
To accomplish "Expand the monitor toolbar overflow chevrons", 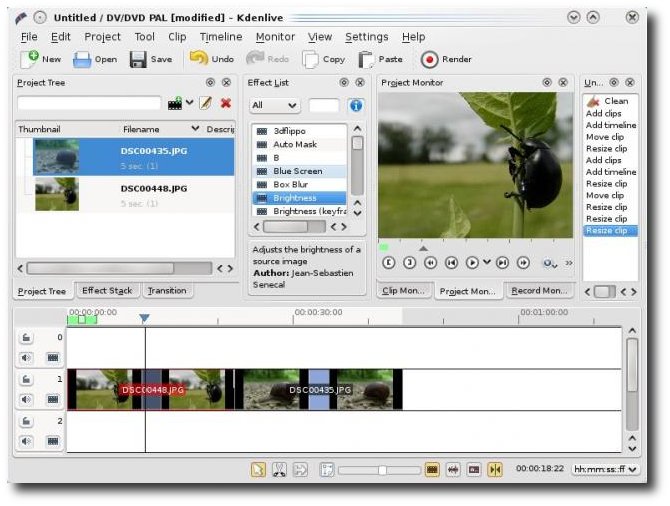I will coord(569,263).
